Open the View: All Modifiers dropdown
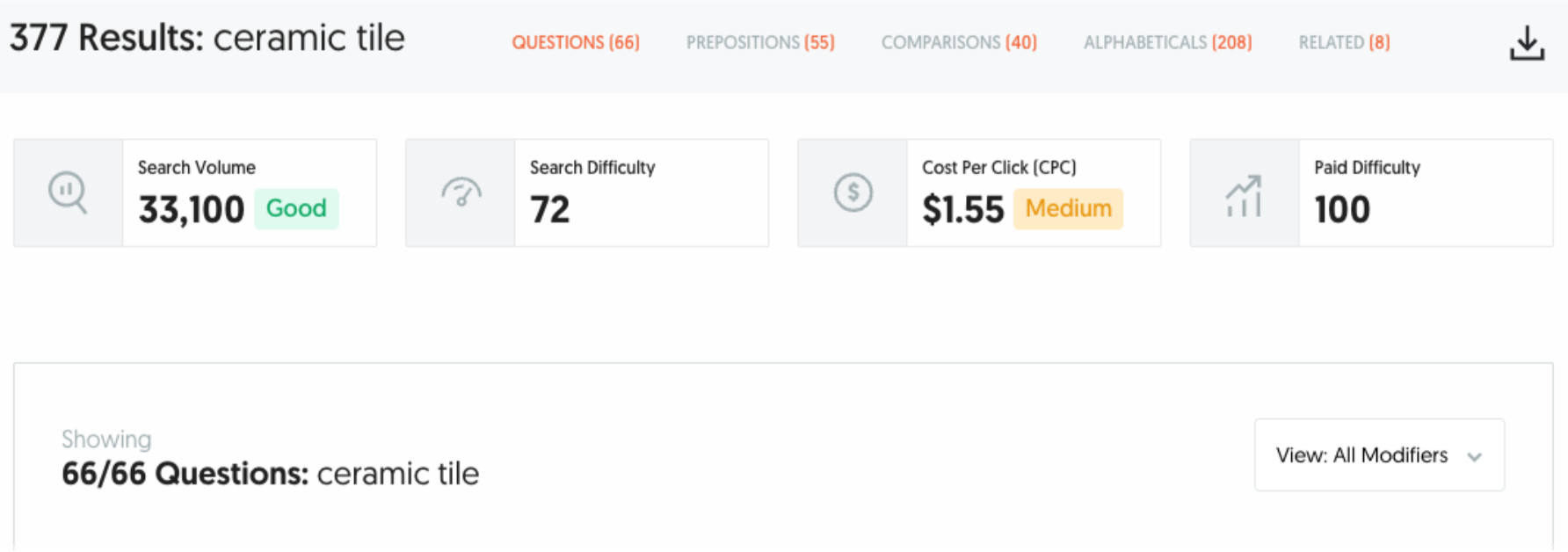The width and height of the screenshot is (1568, 552). [1361, 455]
